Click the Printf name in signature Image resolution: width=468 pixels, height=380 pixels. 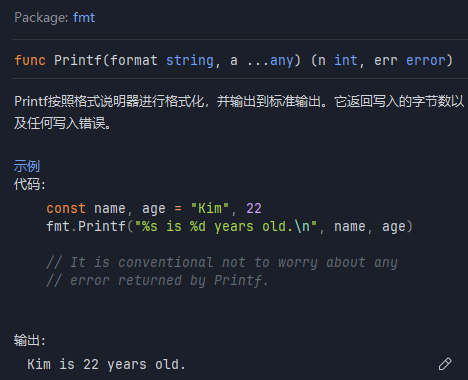pos(78,60)
